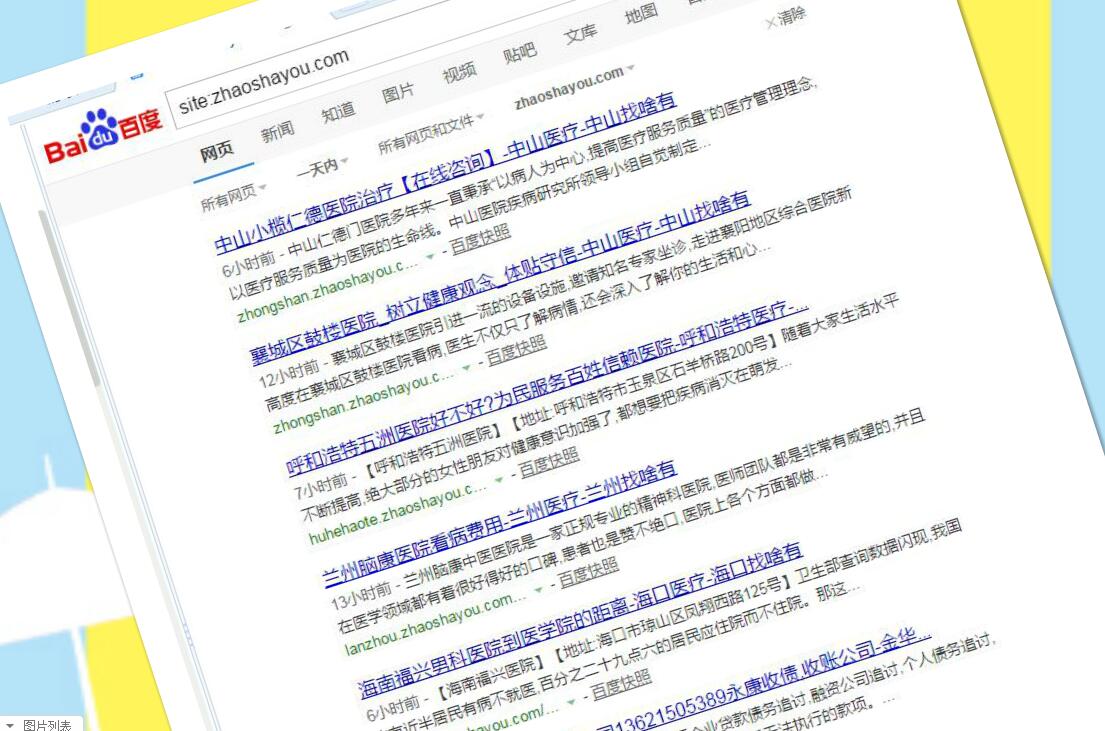Viewport: 1105px width, 731px height.
Task: Click the 清除 filter reset button
Action: click(786, 18)
